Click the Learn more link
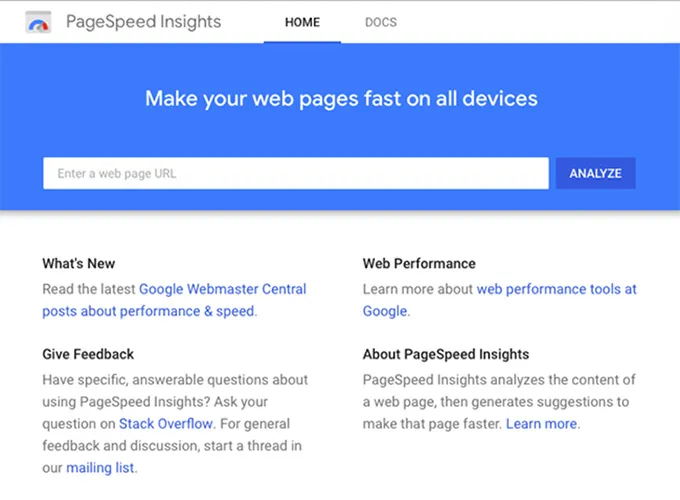 click(541, 423)
